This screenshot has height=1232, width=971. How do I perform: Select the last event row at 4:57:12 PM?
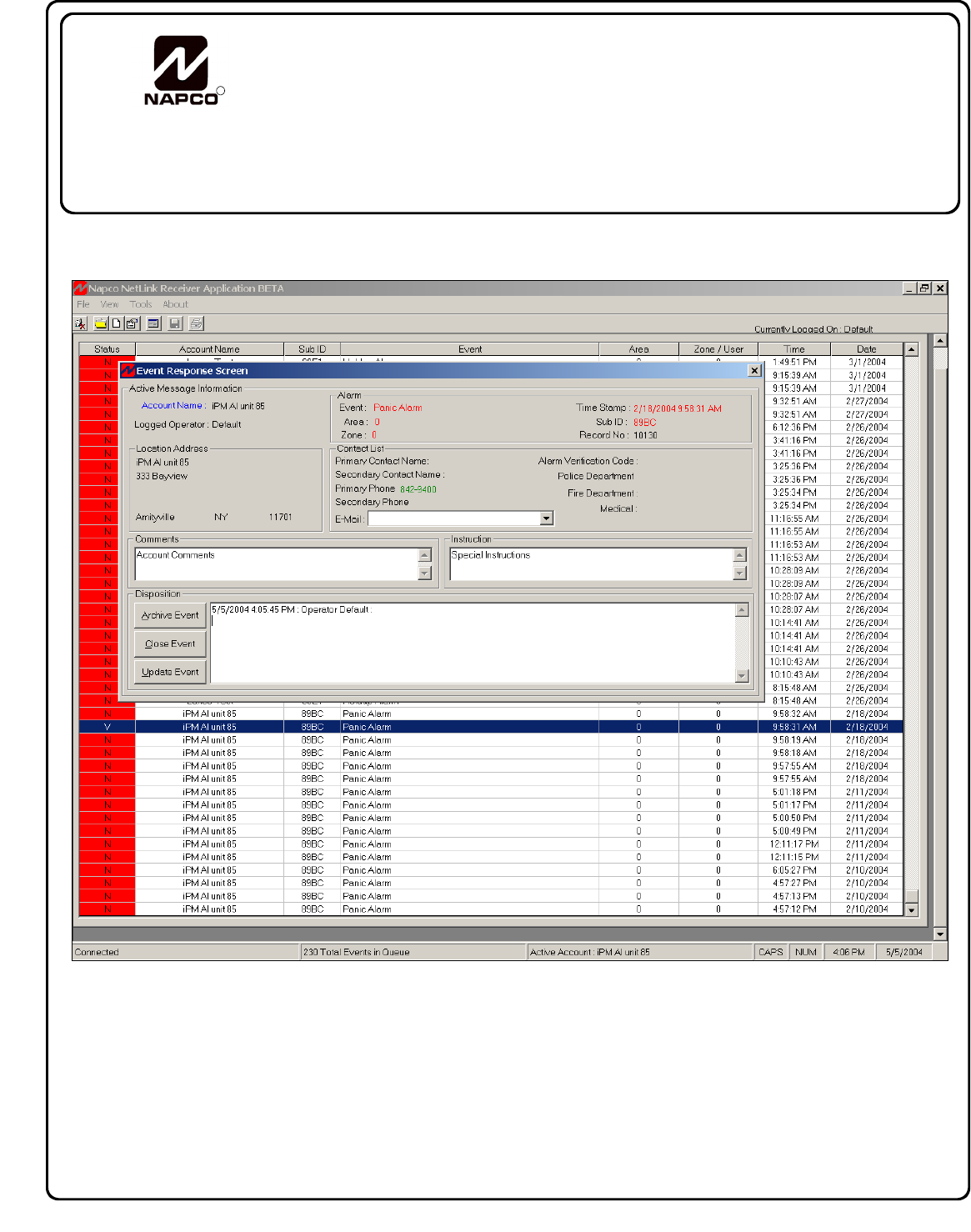coord(491,909)
